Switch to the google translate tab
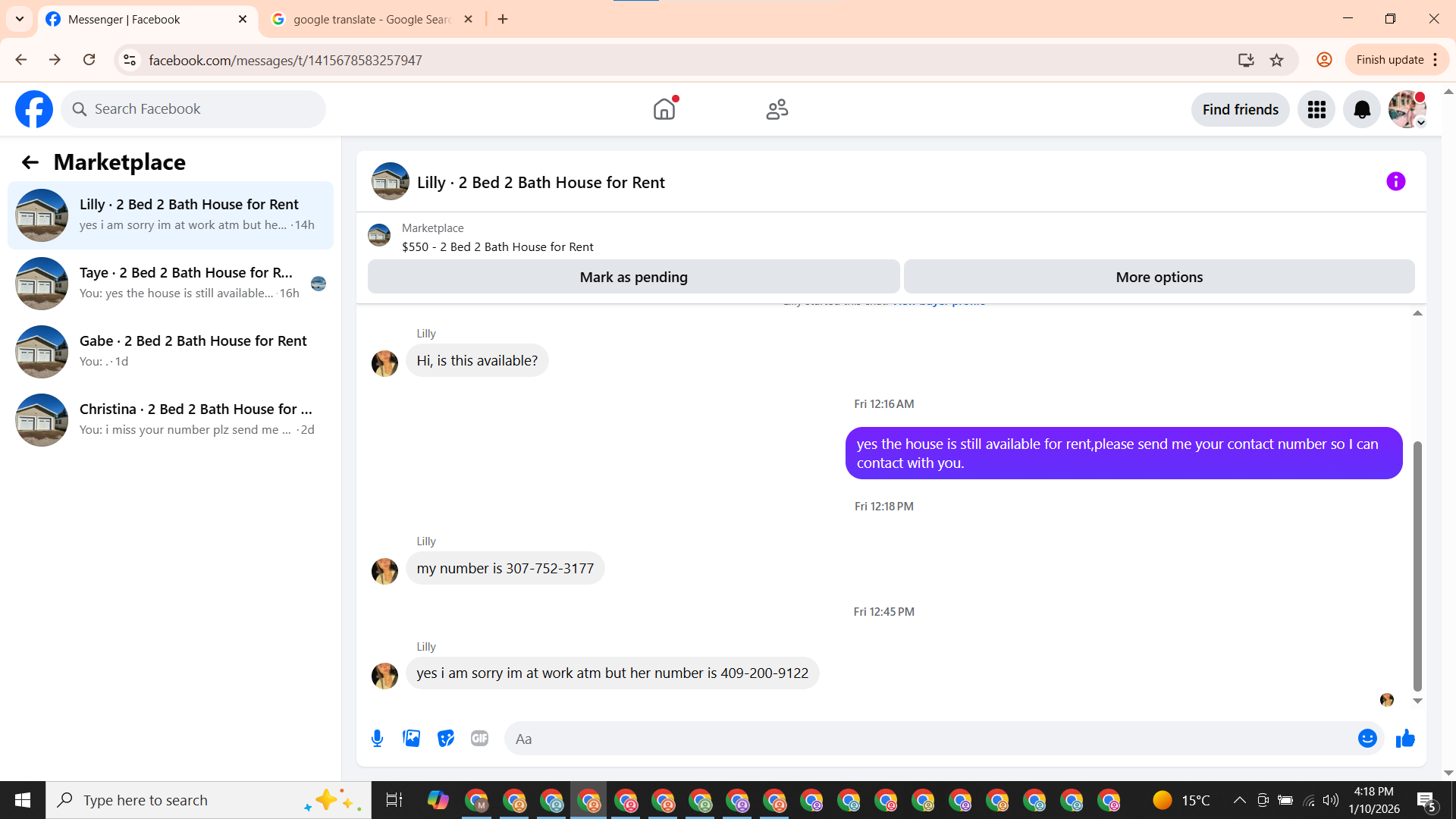Viewport: 1456px width, 819px height. click(372, 19)
